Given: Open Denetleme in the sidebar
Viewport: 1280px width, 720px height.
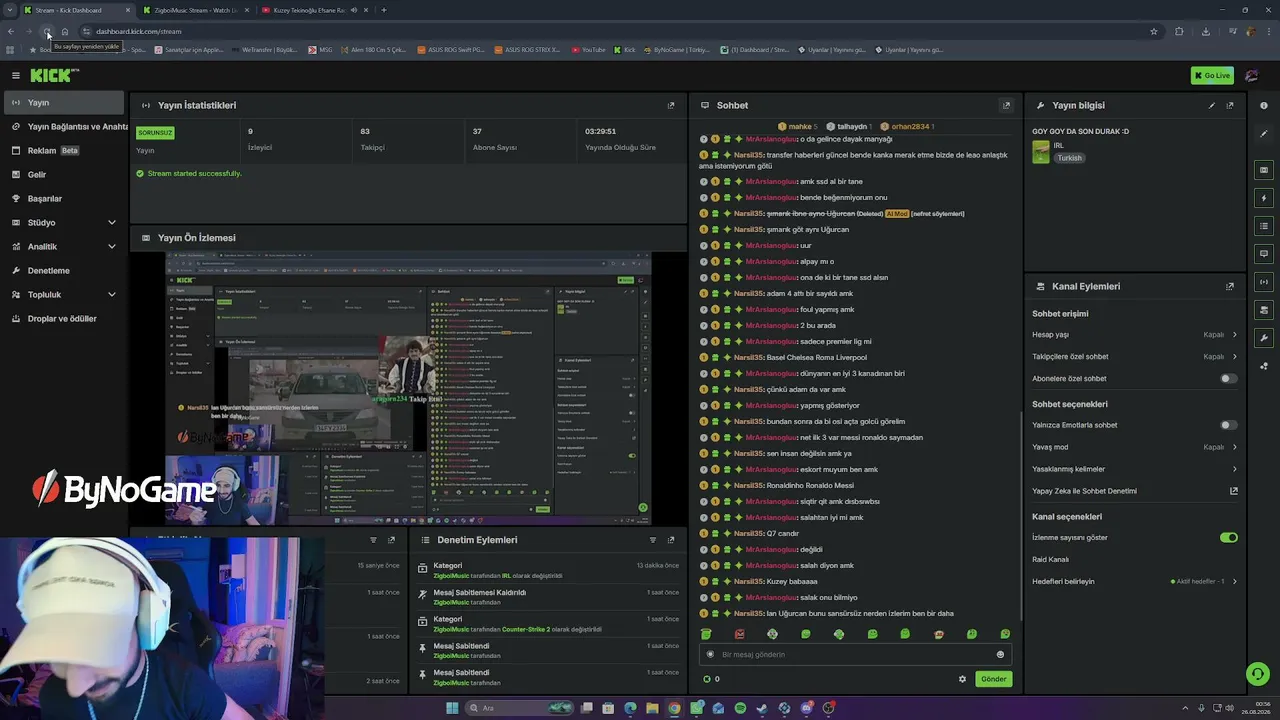Looking at the screenshot, I should tap(64, 270).
